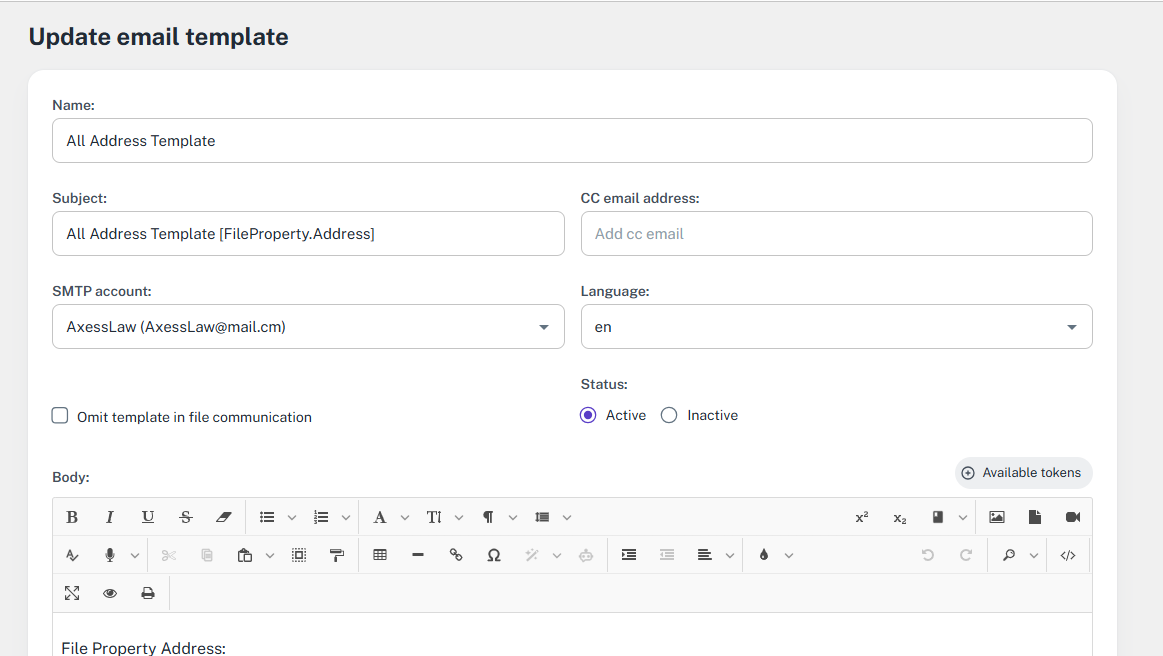The width and height of the screenshot is (1163, 656).
Task: Open the font family dropdown arrow
Action: [x=405, y=518]
